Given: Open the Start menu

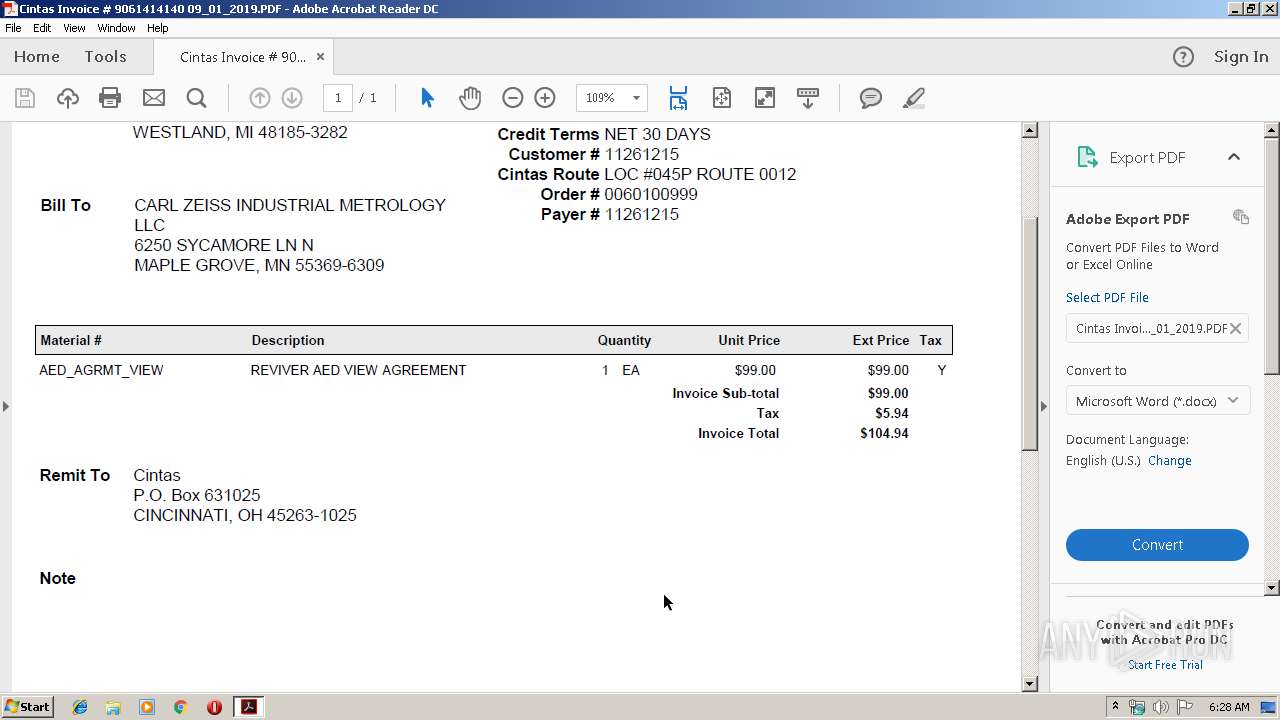Looking at the screenshot, I should (28, 707).
